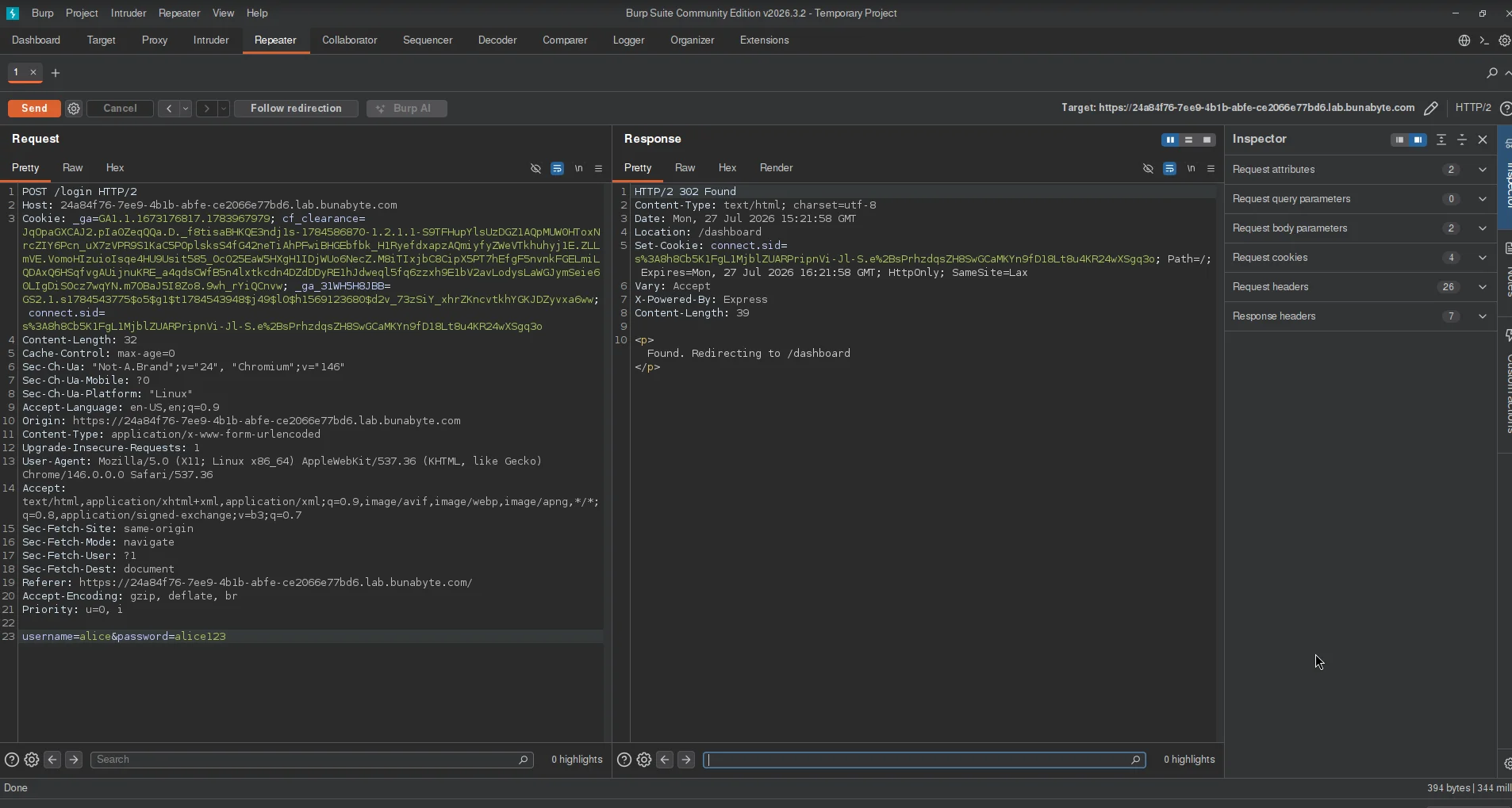
Task: Open forward history dropdown arrow
Action: (x=224, y=109)
